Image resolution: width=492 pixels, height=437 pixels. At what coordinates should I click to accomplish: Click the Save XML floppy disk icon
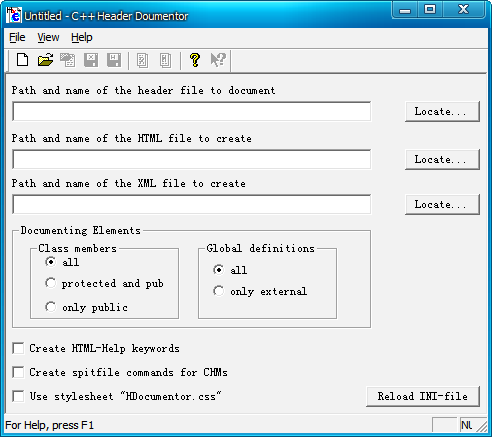(91, 60)
